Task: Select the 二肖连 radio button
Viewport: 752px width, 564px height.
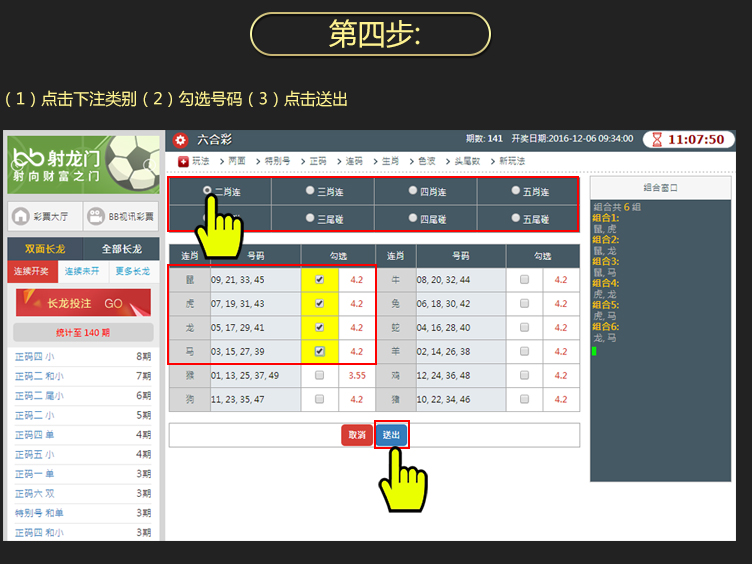Action: pos(207,190)
